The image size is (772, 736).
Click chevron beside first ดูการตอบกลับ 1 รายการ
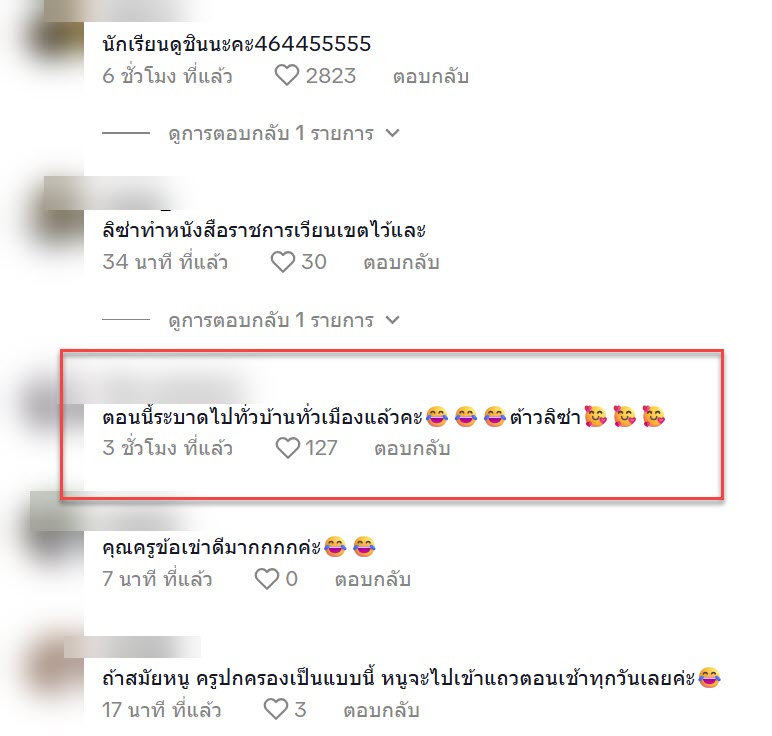point(392,133)
